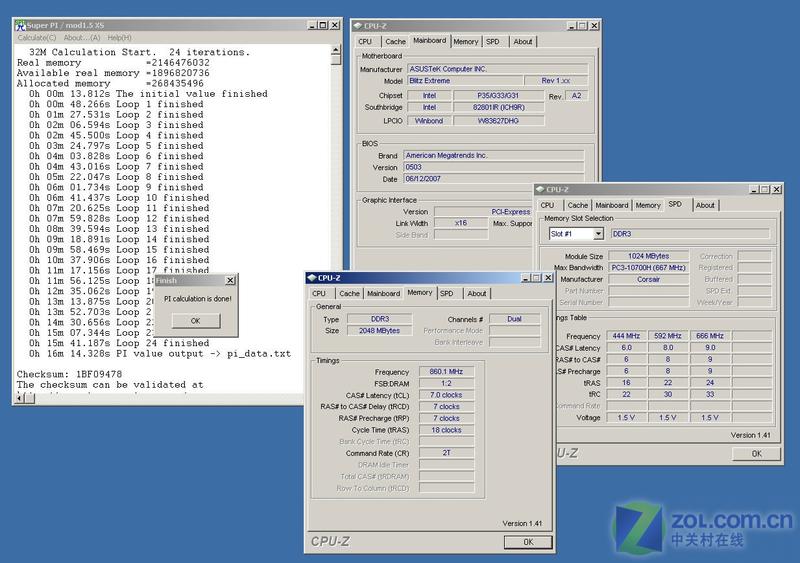
Task: Click the Max Bandwidth field PC3-10700H
Action: [x=648, y=267]
